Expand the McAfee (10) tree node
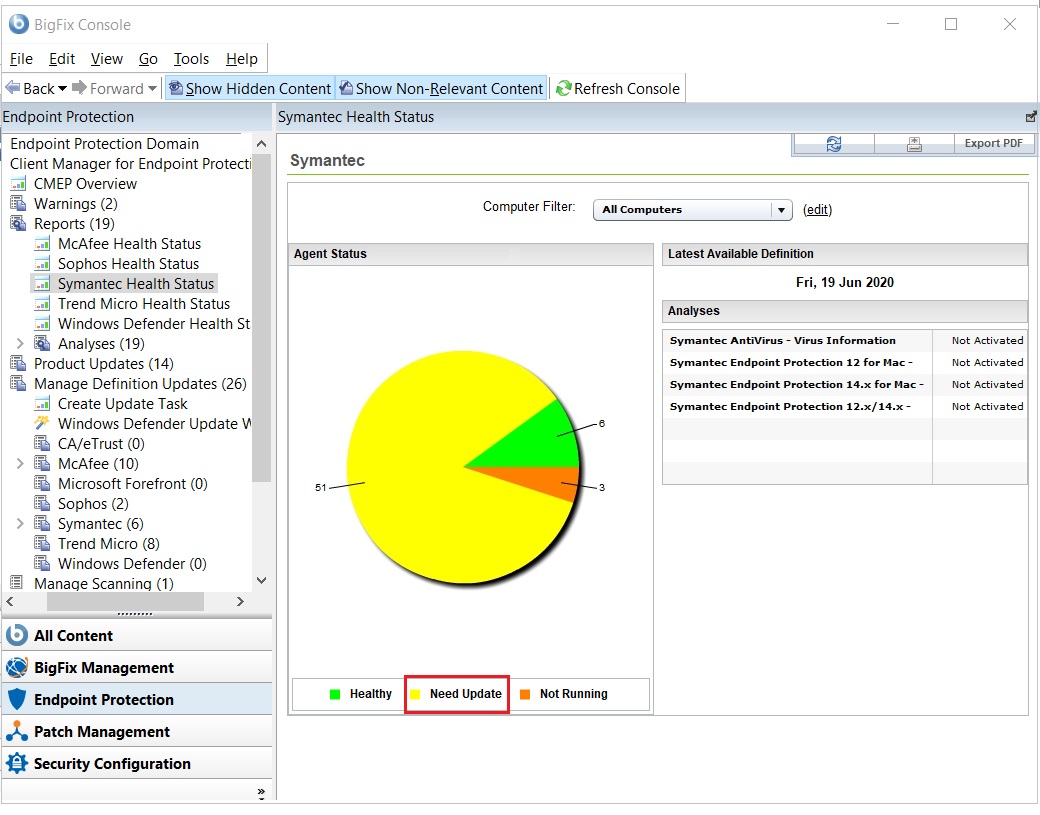The width and height of the screenshot is (1040, 815). [20, 464]
